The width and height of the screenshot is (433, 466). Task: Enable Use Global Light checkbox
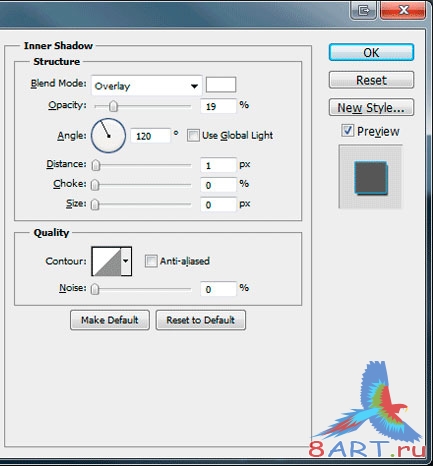point(193,136)
